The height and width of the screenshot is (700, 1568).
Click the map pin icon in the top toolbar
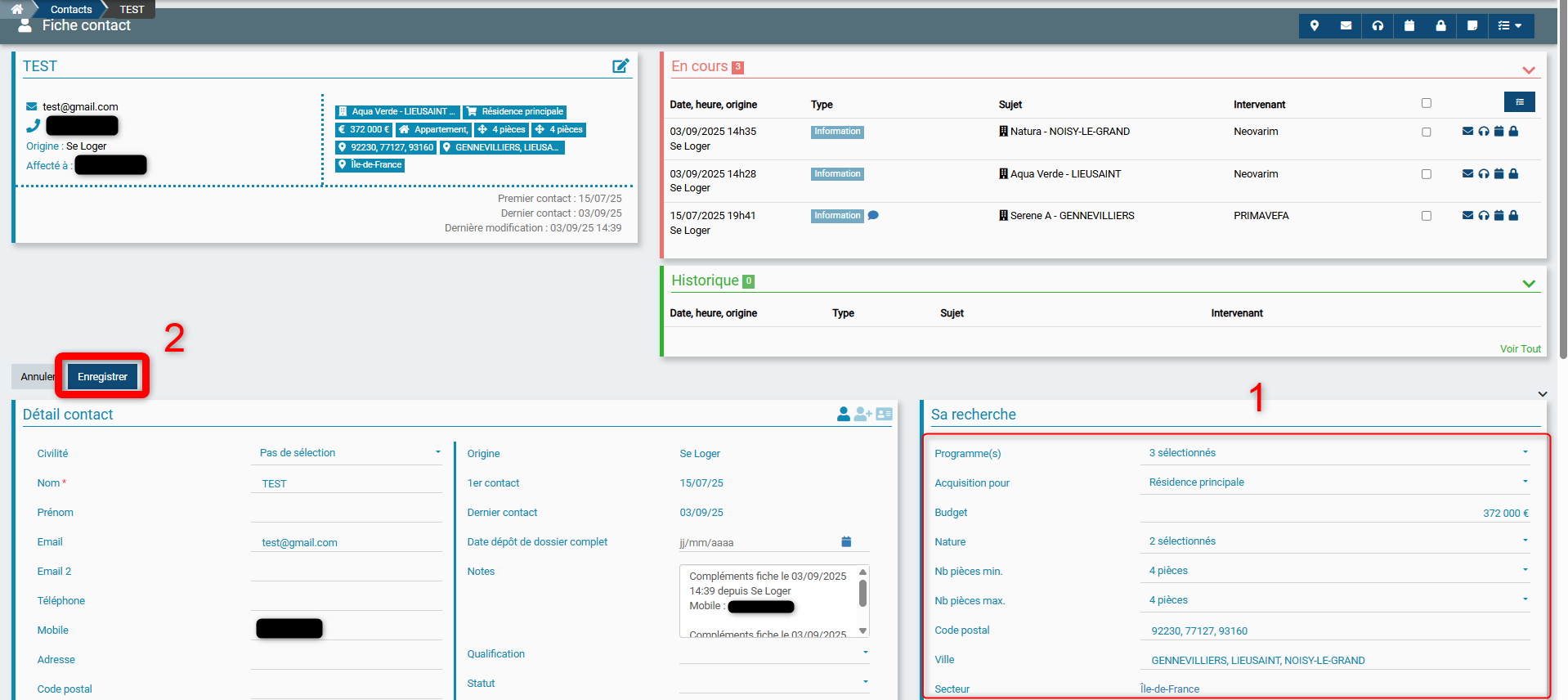tap(1315, 26)
